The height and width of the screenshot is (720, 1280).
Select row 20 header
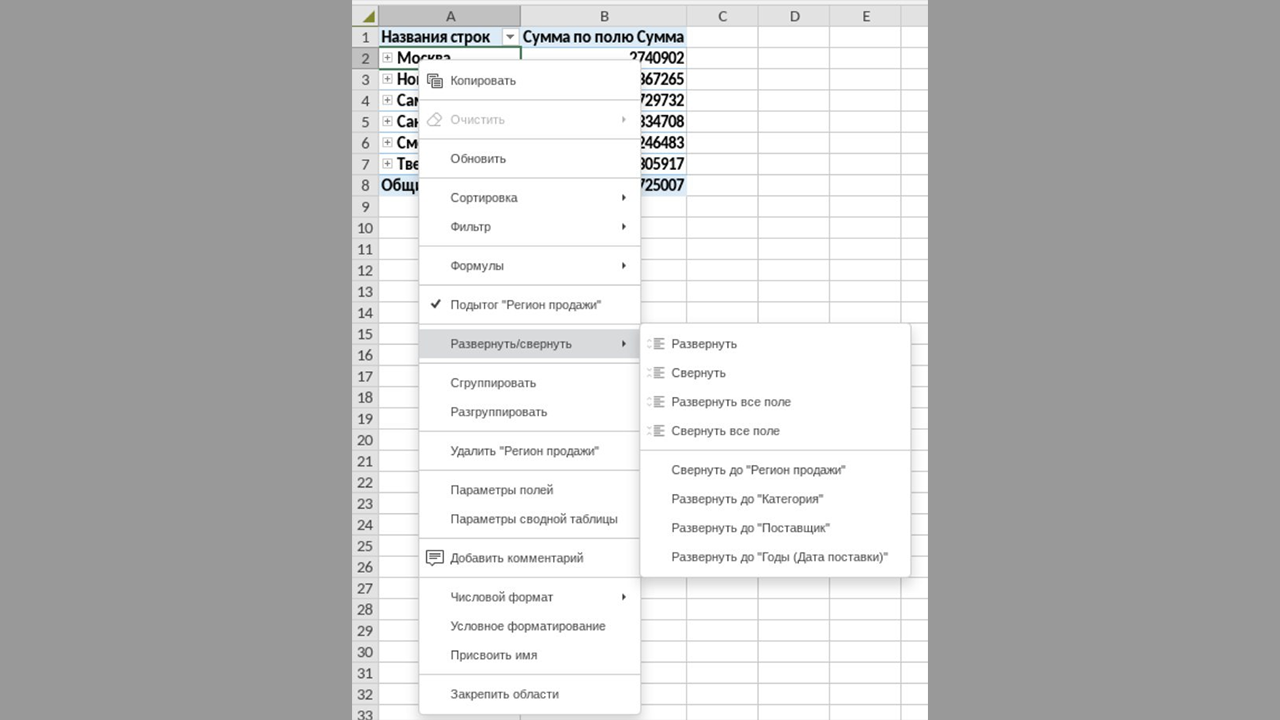[366, 440]
